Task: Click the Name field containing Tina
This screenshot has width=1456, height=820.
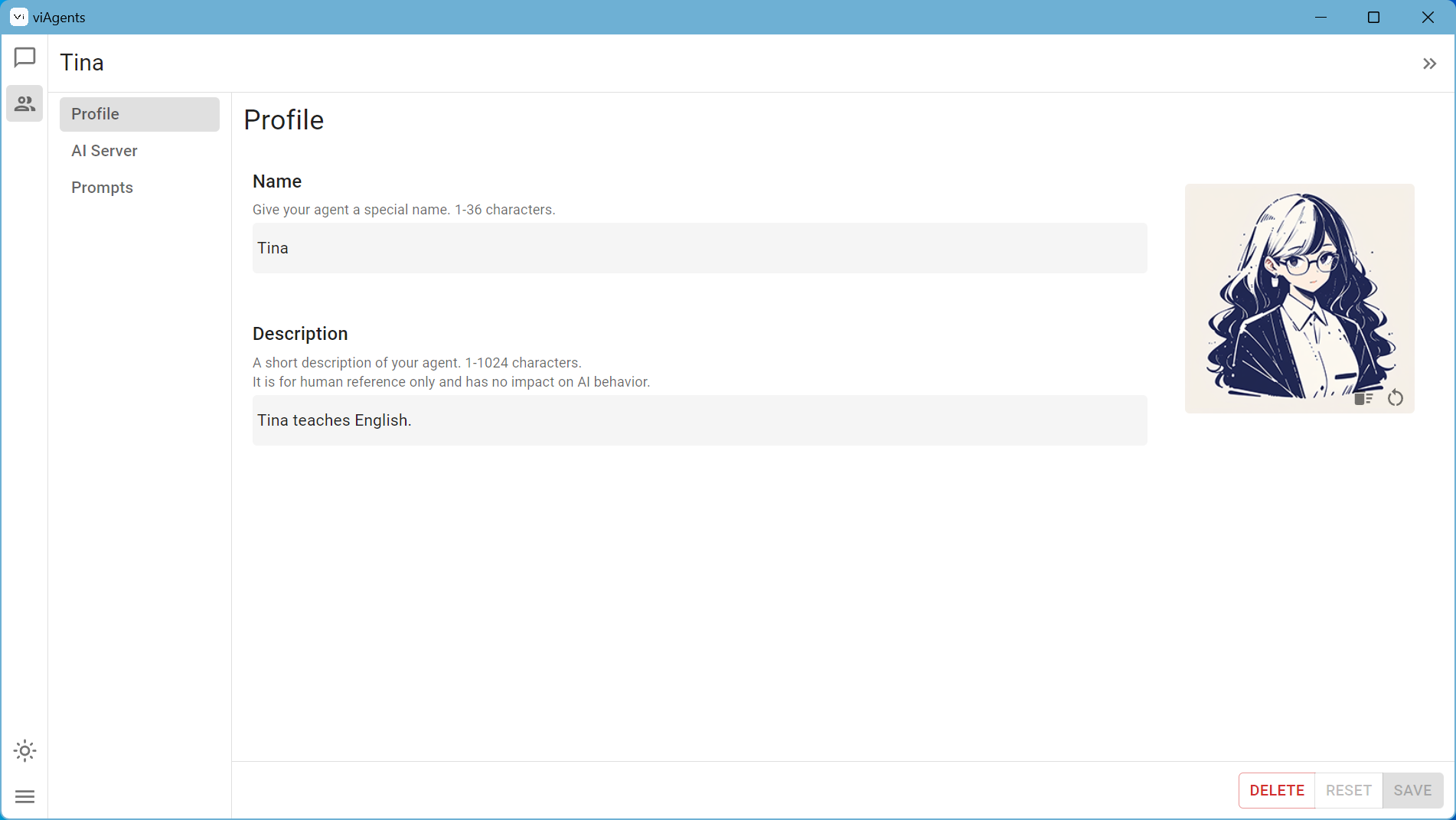Action: point(699,248)
